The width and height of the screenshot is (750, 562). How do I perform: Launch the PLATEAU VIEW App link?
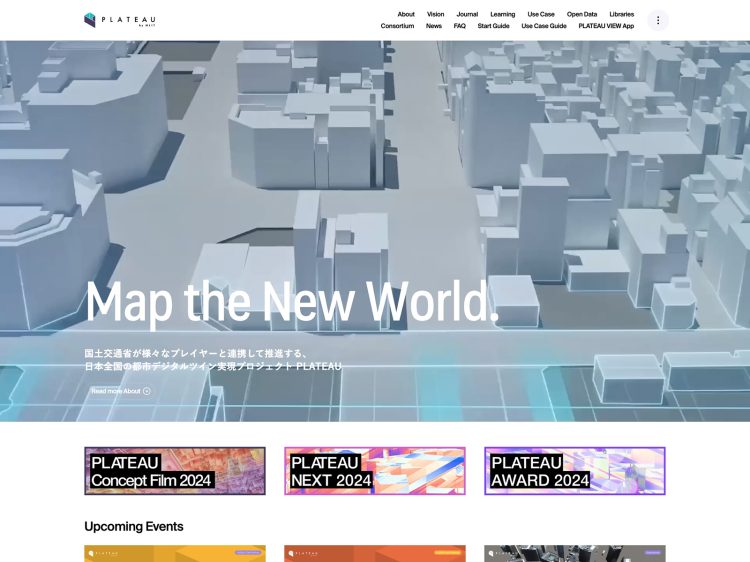(x=606, y=26)
